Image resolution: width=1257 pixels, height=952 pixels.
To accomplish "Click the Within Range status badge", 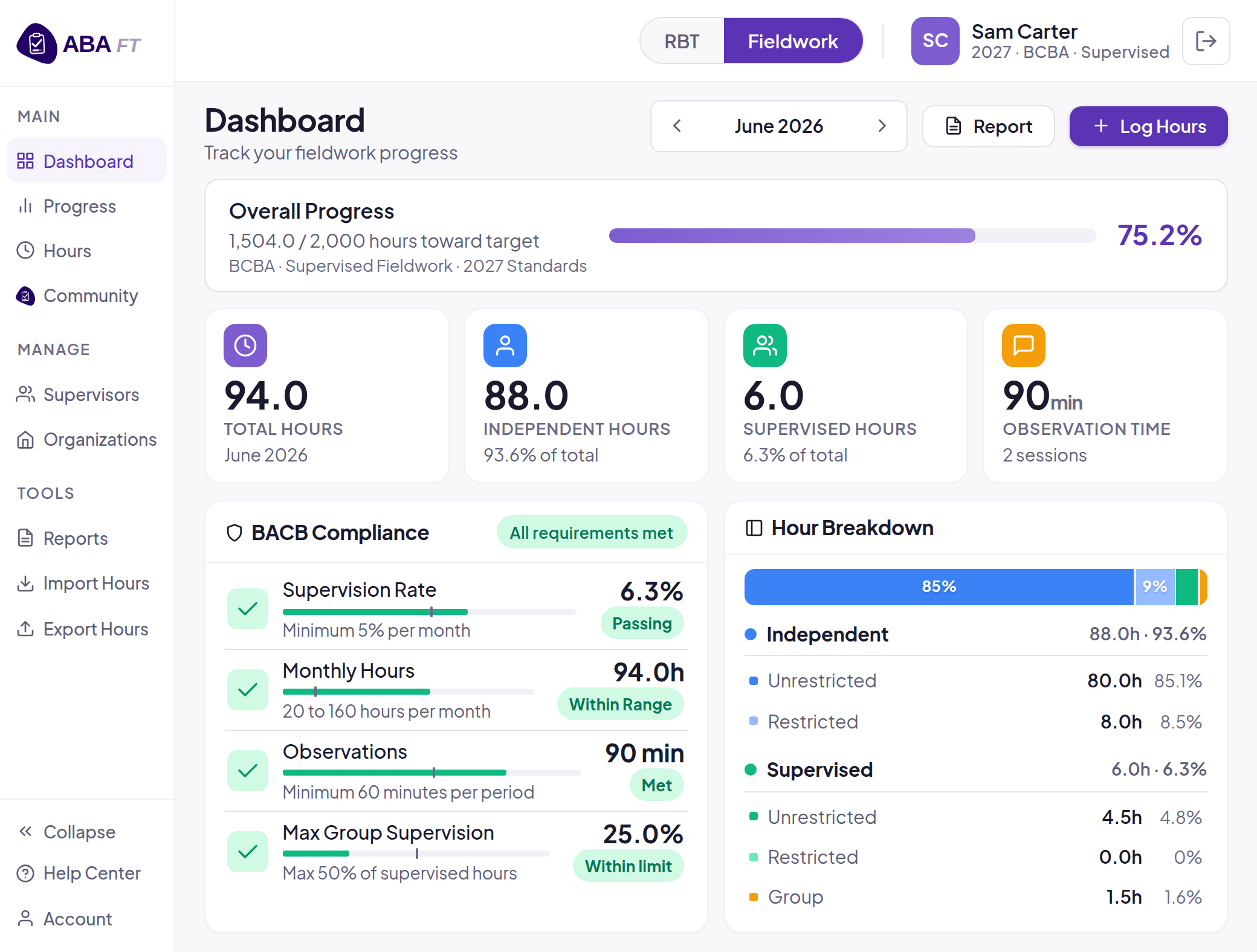I will [x=621, y=704].
